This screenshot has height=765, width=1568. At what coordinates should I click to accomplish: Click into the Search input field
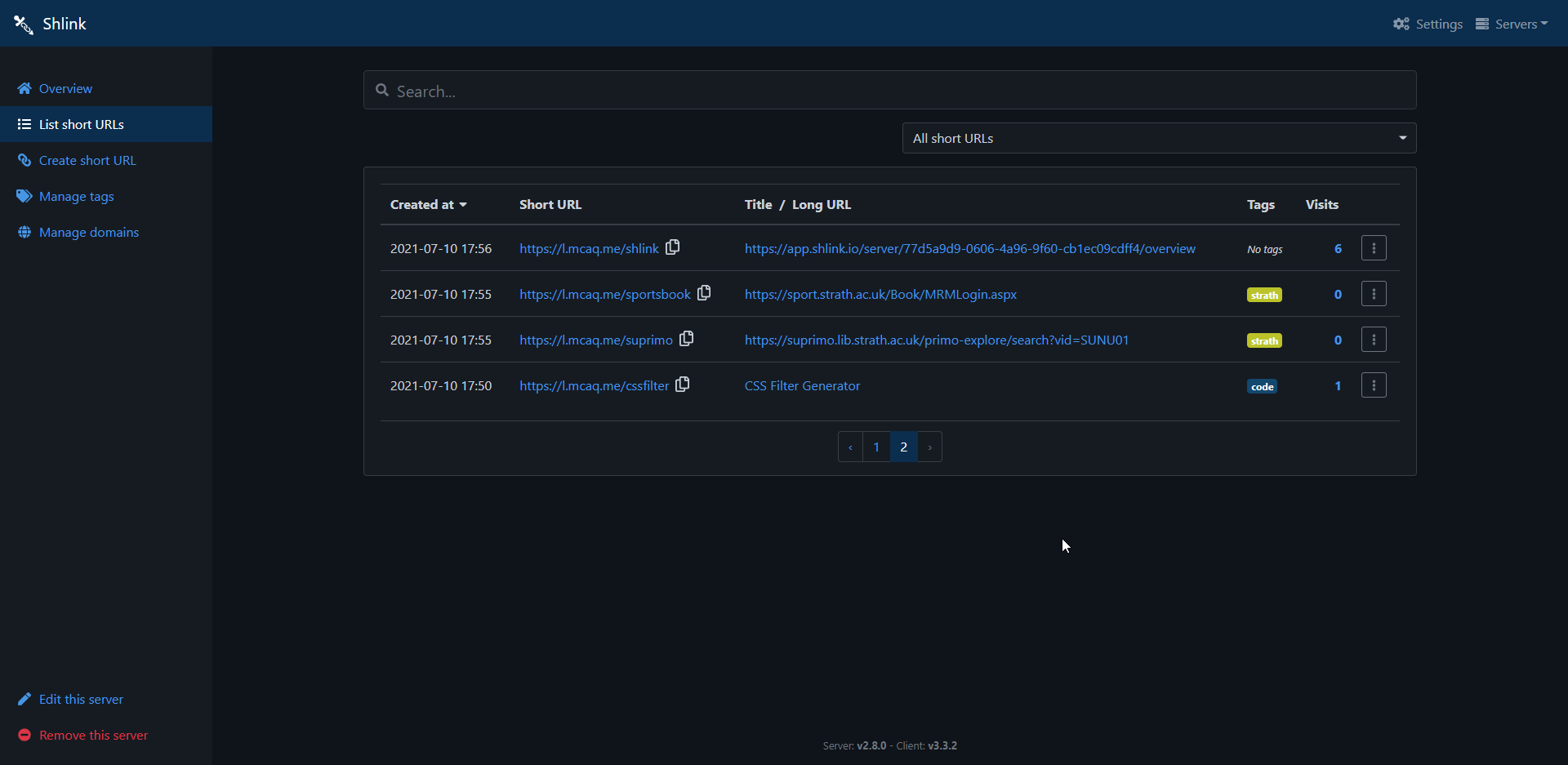(x=890, y=91)
